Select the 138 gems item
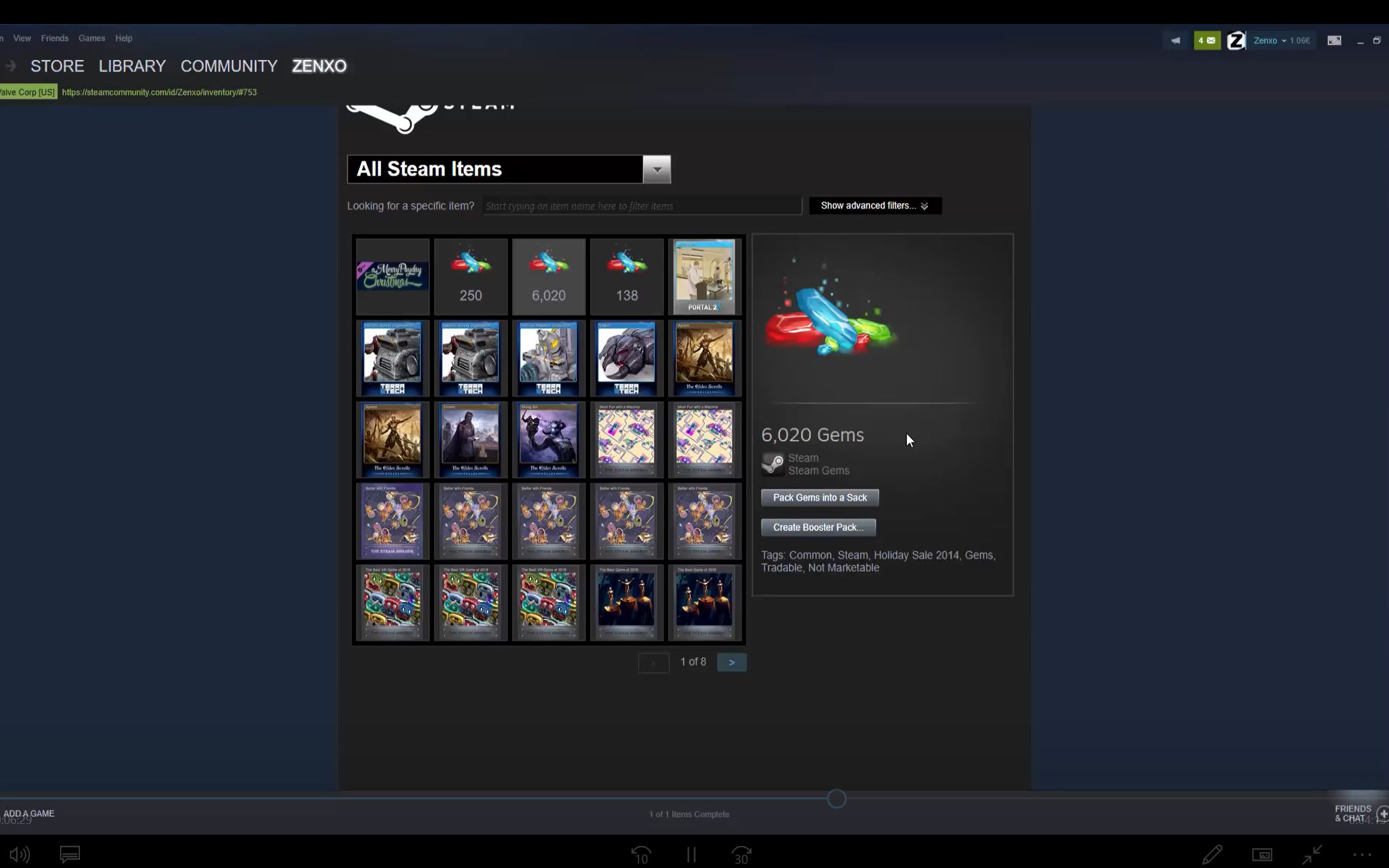This screenshot has width=1389, height=868. click(x=626, y=277)
